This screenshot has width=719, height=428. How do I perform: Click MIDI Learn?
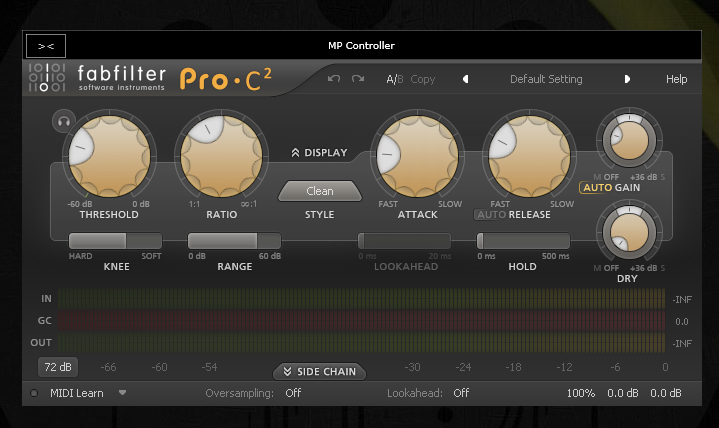pyautogui.click(x=77, y=393)
